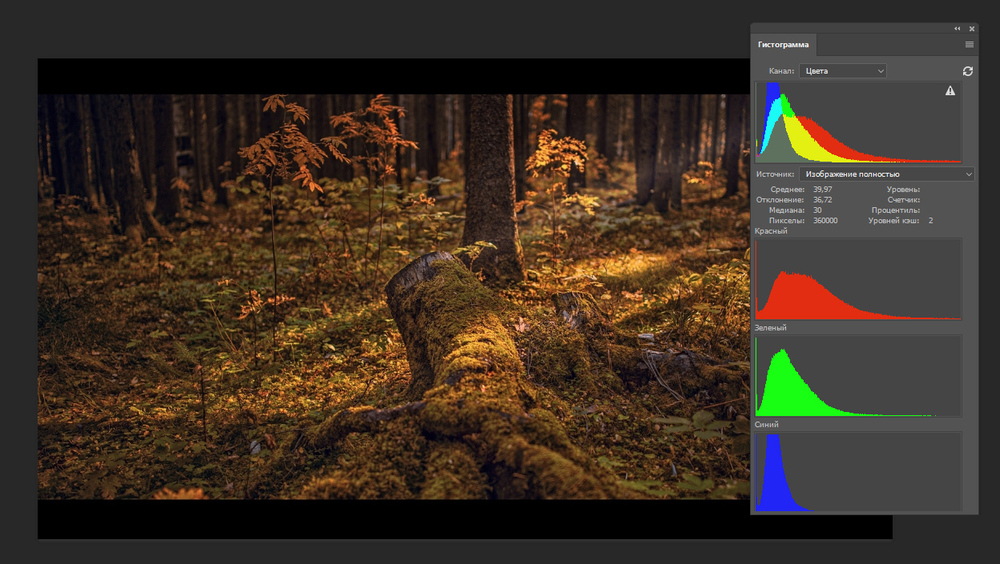The image size is (1000, 564).
Task: Click the green channel histogram
Action: [858, 376]
